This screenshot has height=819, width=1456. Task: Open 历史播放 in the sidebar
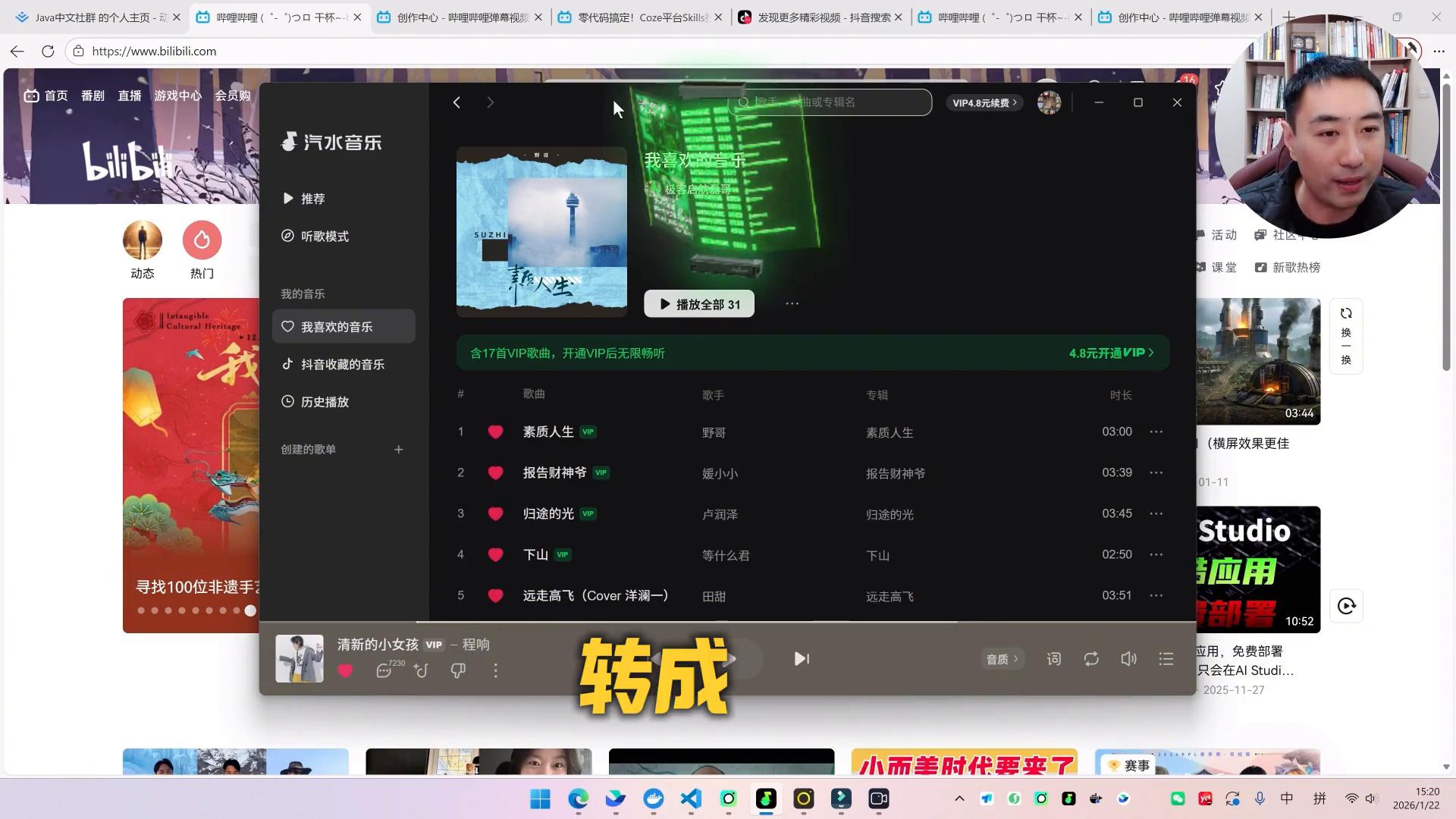[325, 402]
